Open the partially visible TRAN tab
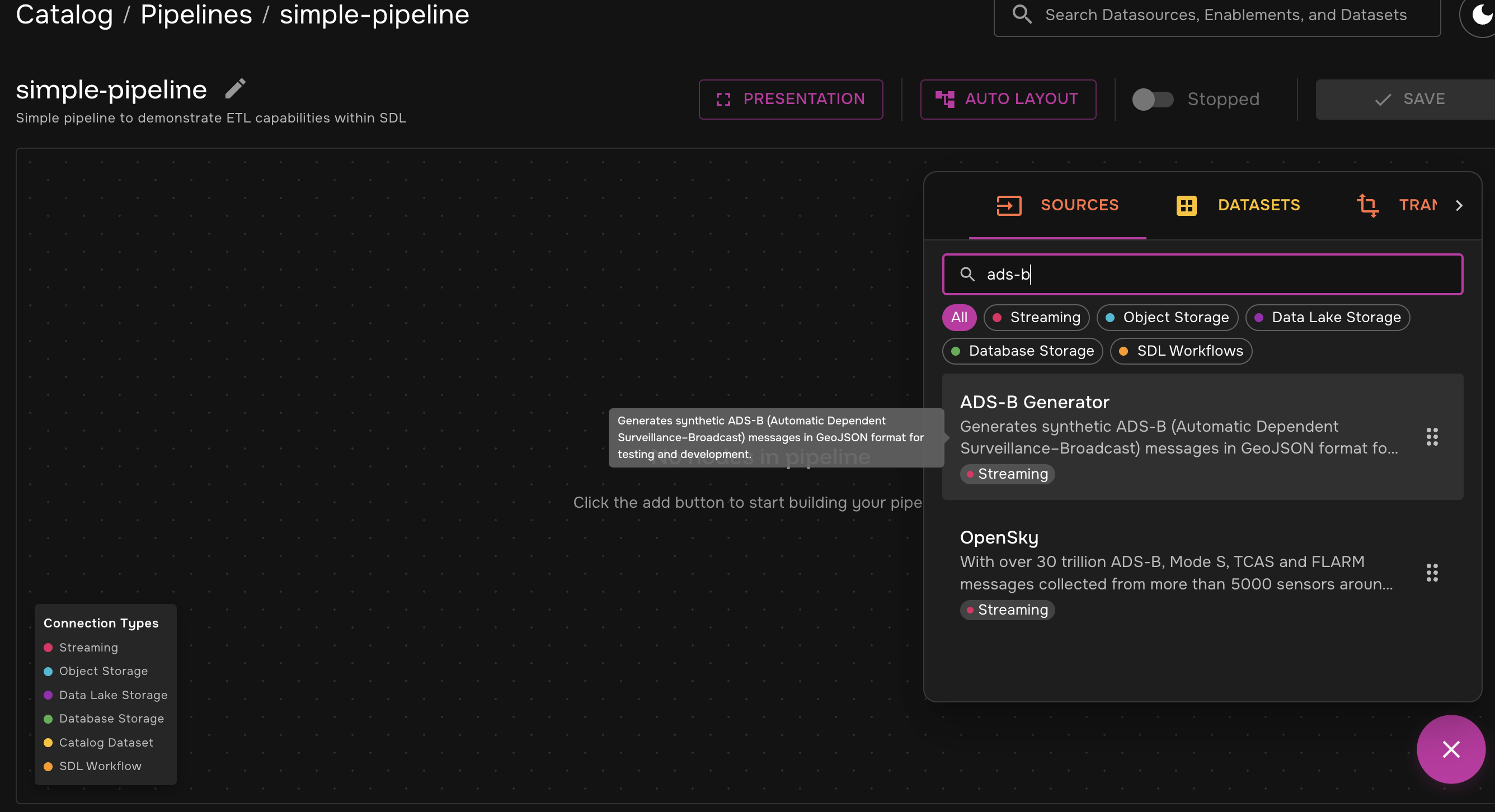Image resolution: width=1495 pixels, height=812 pixels. (x=1397, y=205)
